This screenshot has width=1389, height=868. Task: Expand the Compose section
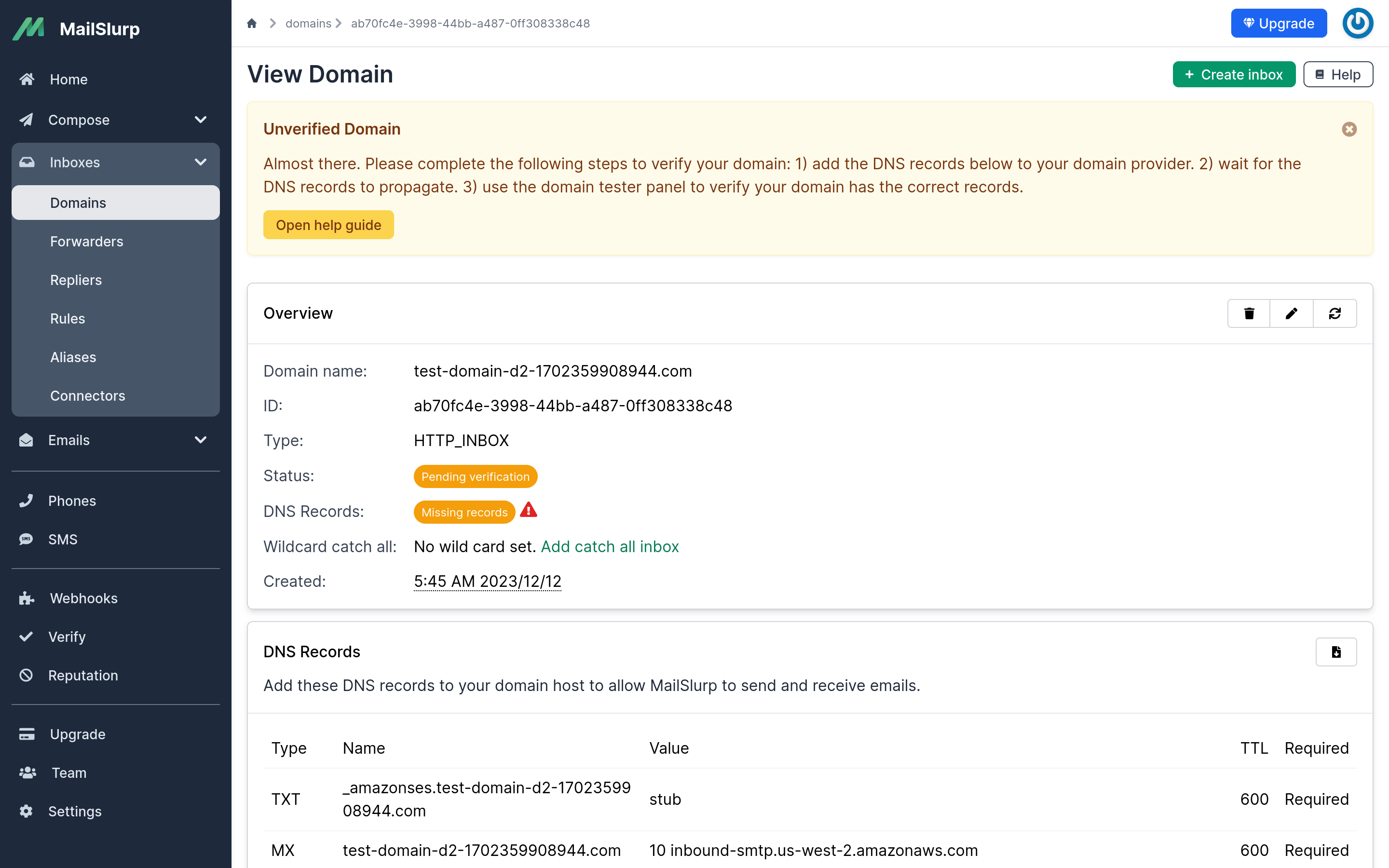[200, 120]
